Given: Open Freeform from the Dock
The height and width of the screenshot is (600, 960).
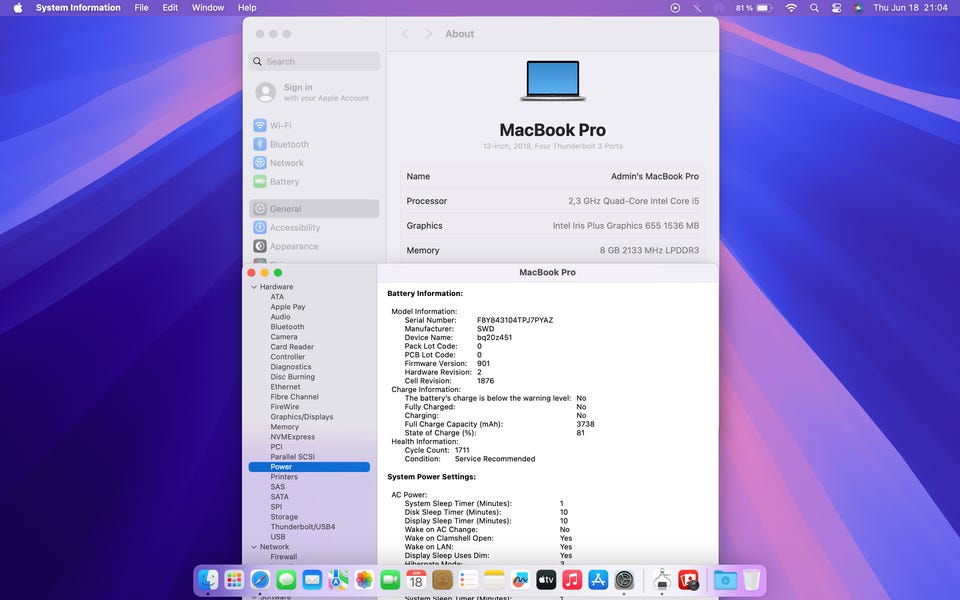Looking at the screenshot, I should click(x=520, y=579).
